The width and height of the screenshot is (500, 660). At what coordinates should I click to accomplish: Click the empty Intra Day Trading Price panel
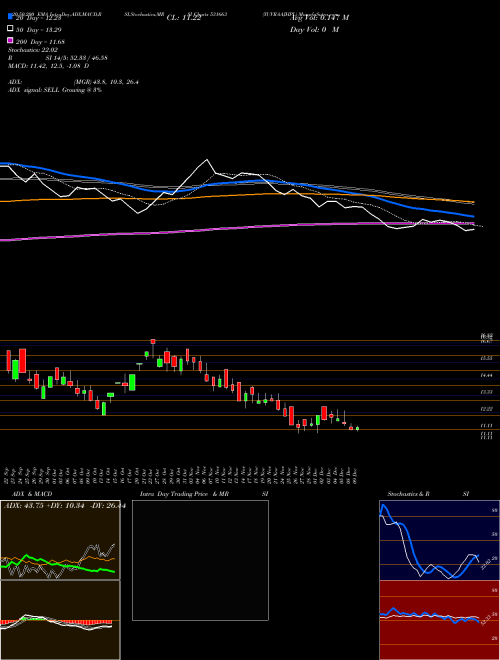click(x=200, y=560)
